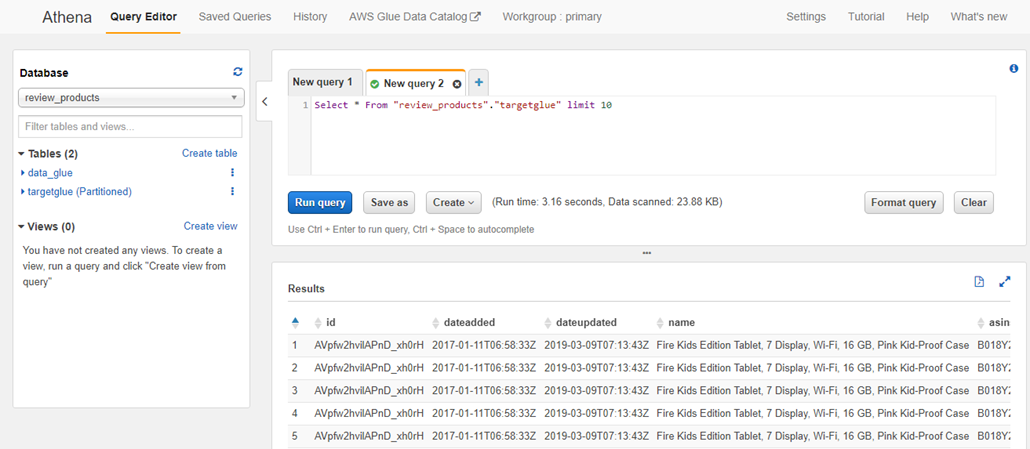Viewport: 1030px width, 449px height.
Task: Click the Format query button
Action: [x=903, y=202]
